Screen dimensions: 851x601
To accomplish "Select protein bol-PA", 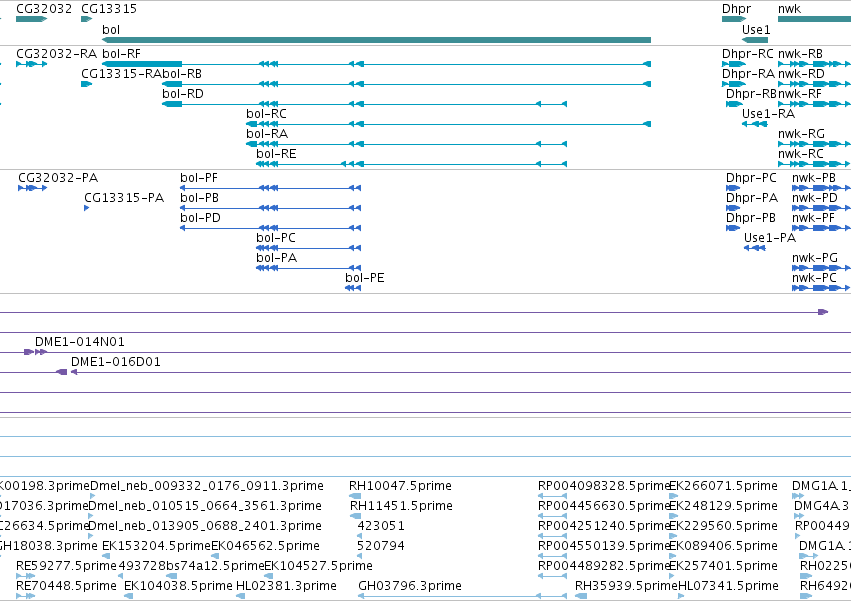I will point(308,268).
